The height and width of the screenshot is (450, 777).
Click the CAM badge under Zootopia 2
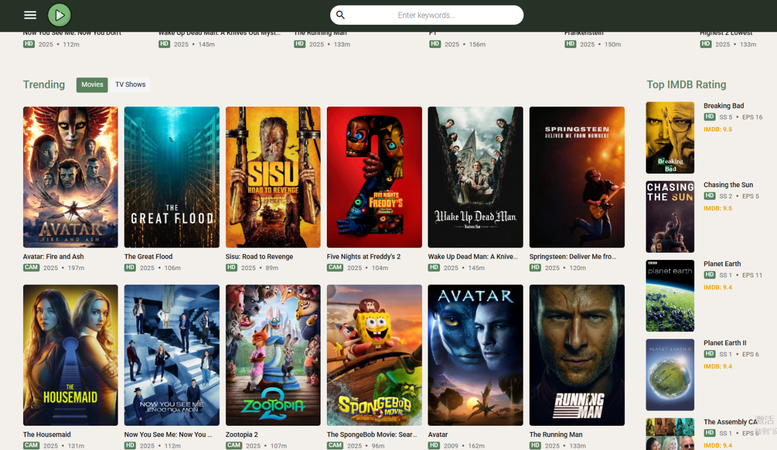pyautogui.click(x=233, y=446)
